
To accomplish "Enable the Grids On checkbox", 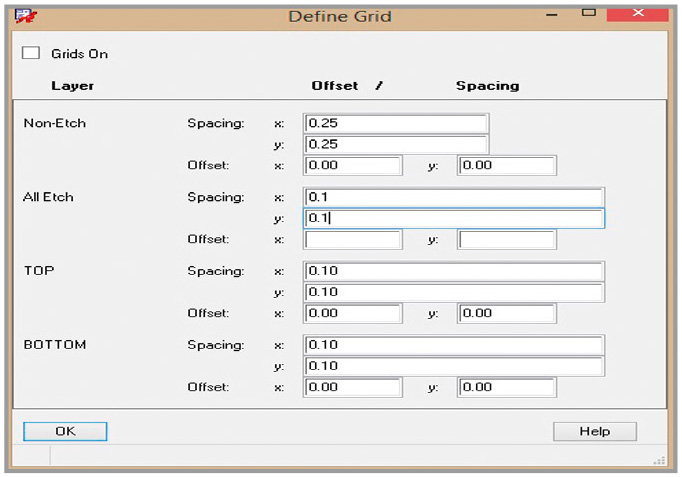I will click(31, 53).
